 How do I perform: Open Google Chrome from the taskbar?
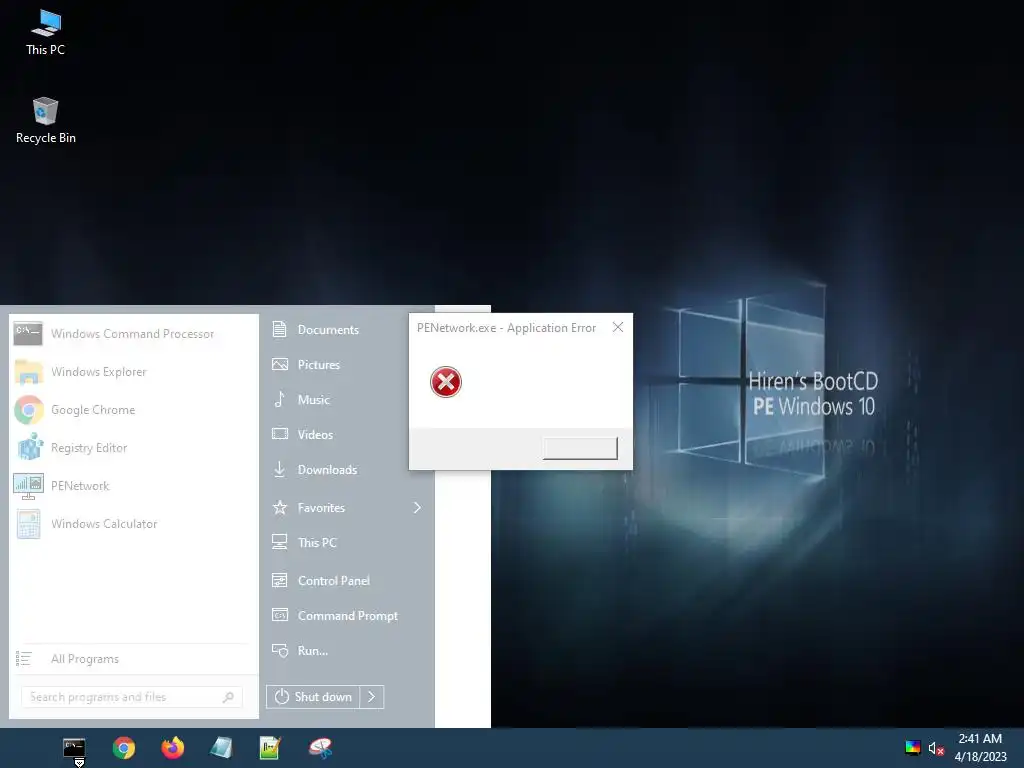123,748
